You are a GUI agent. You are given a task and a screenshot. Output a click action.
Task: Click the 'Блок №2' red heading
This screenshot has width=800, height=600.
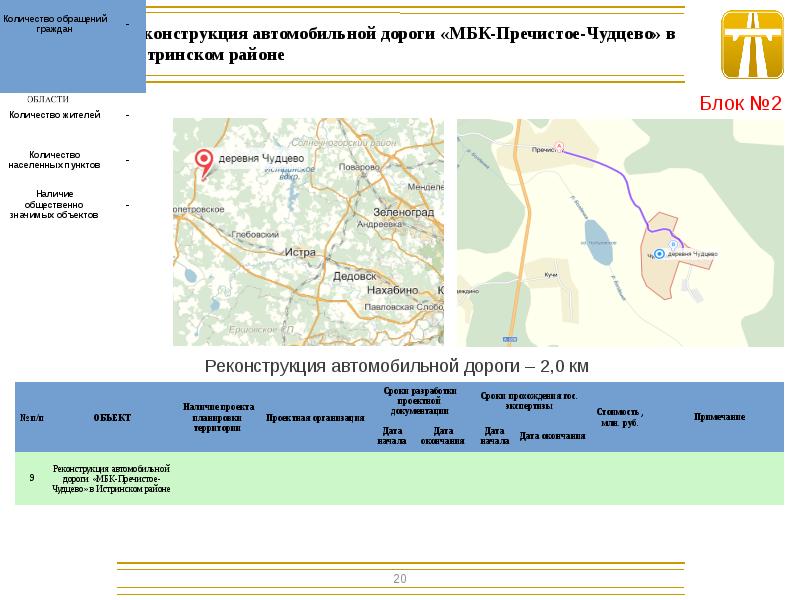point(739,104)
